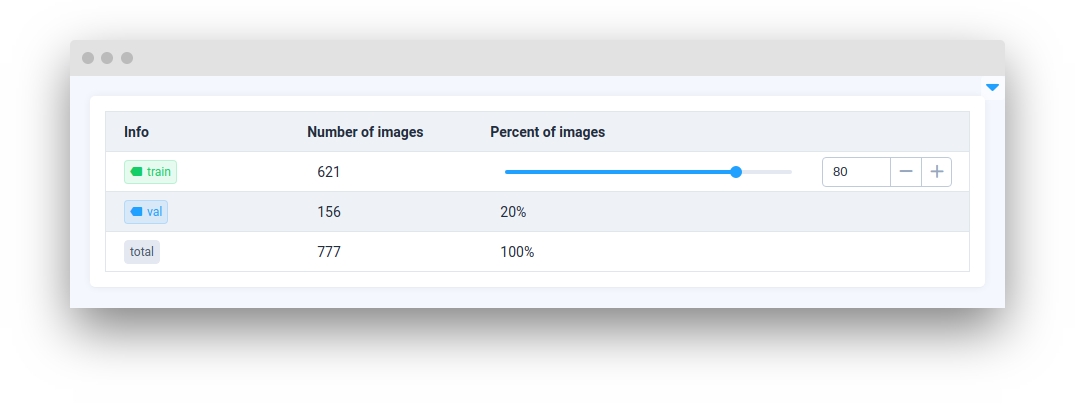Click the total tag badge
Screen dimensions: 1075x408
(142, 252)
